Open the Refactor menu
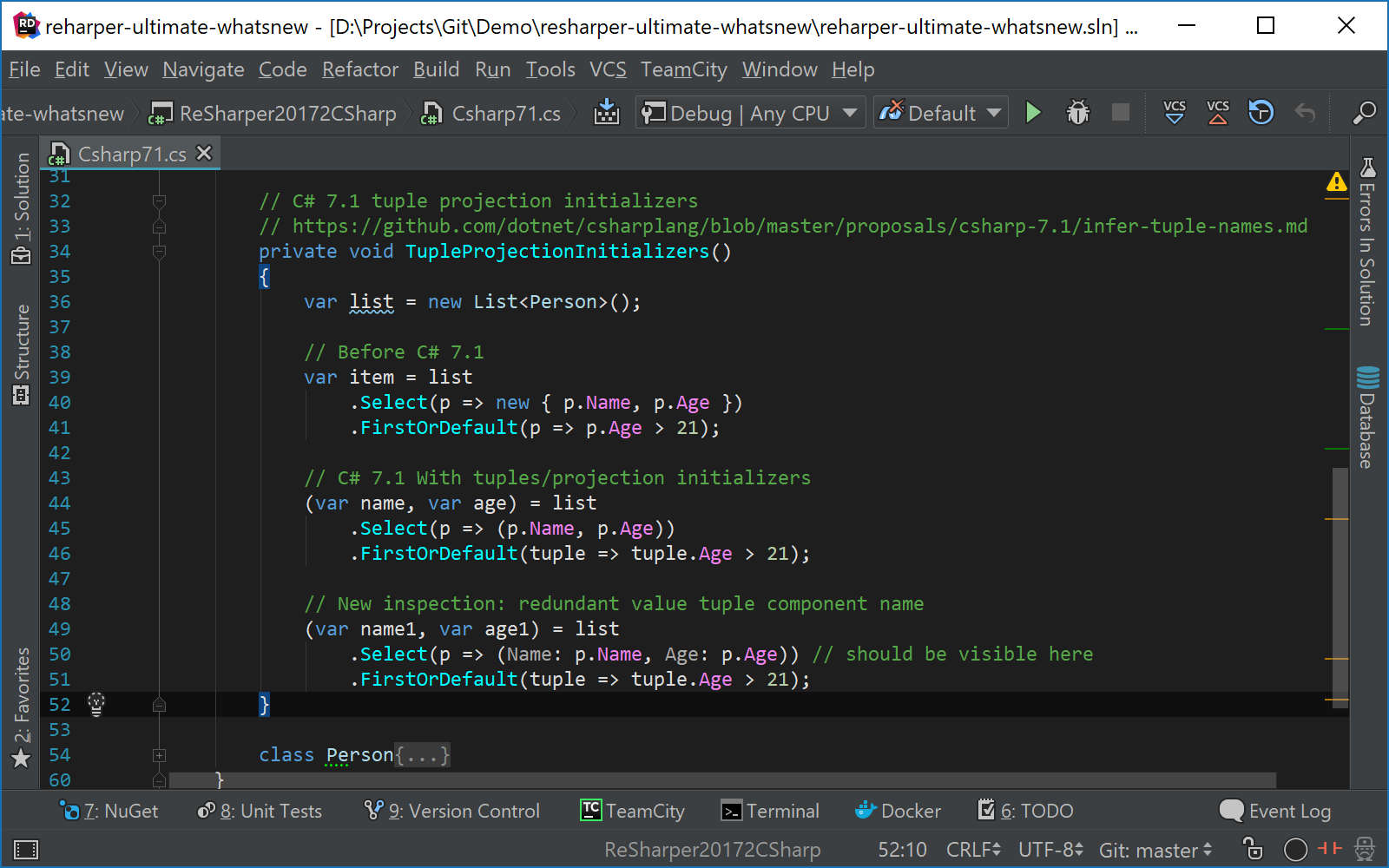Screen dimensions: 1389x868 [x=360, y=69]
